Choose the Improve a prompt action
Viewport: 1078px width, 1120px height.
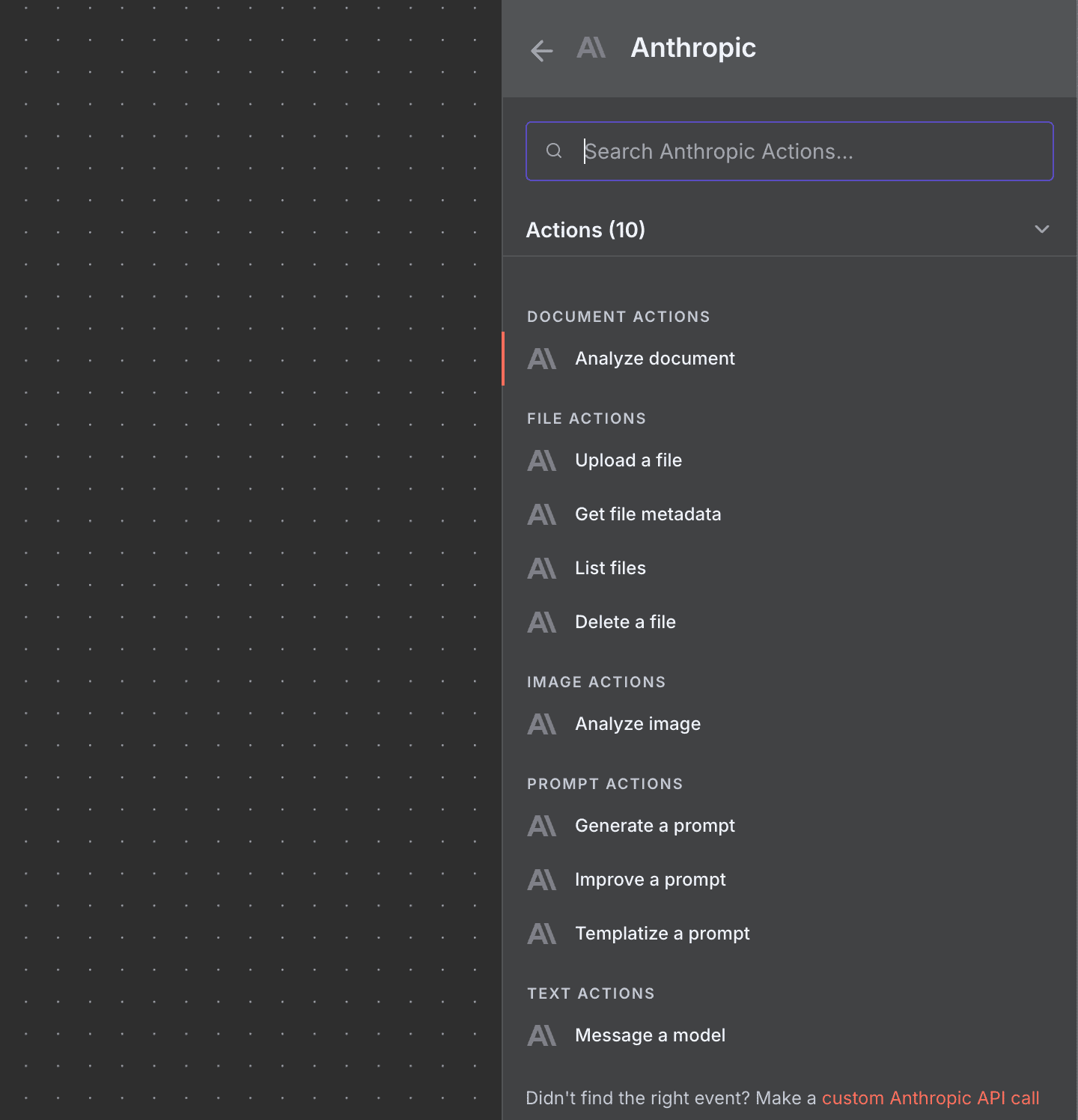650,879
